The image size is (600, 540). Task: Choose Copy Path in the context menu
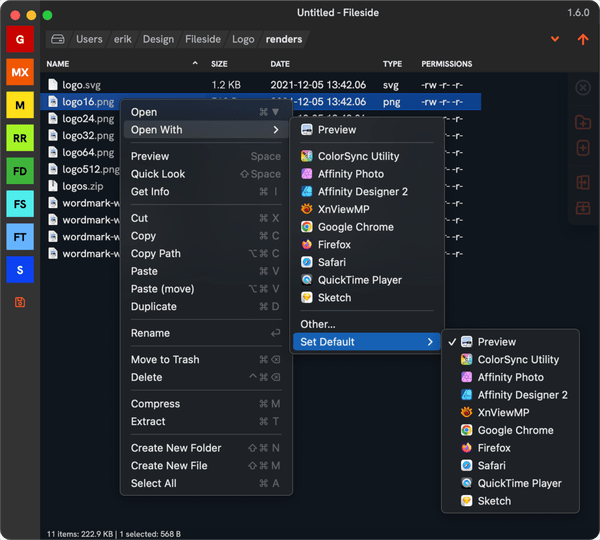pos(206,253)
